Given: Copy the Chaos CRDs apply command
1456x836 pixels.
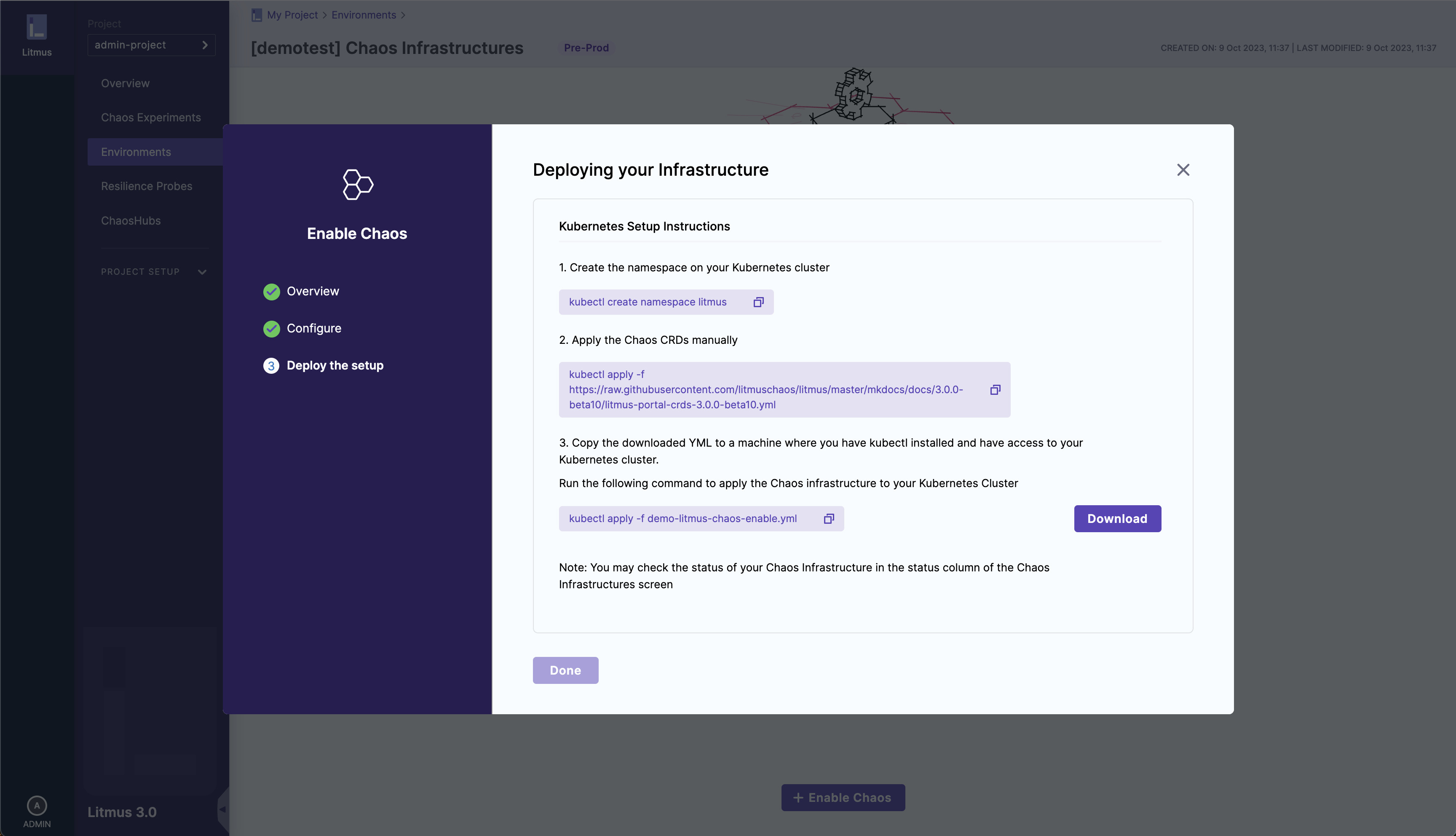Looking at the screenshot, I should click(x=995, y=390).
